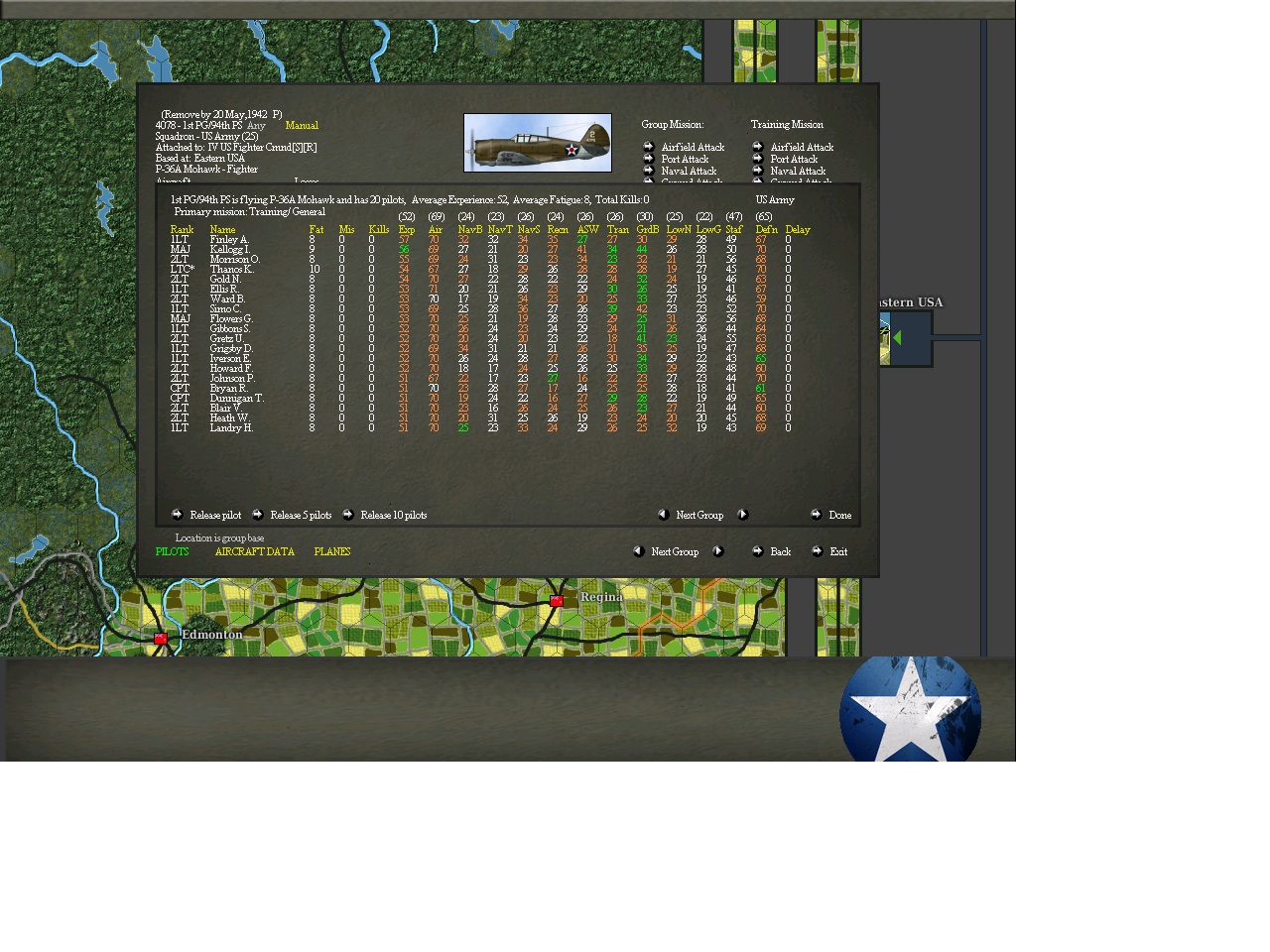Viewport: 1270px width, 952px height.
Task: Sort pilots by Kills column header
Action: click(x=379, y=230)
